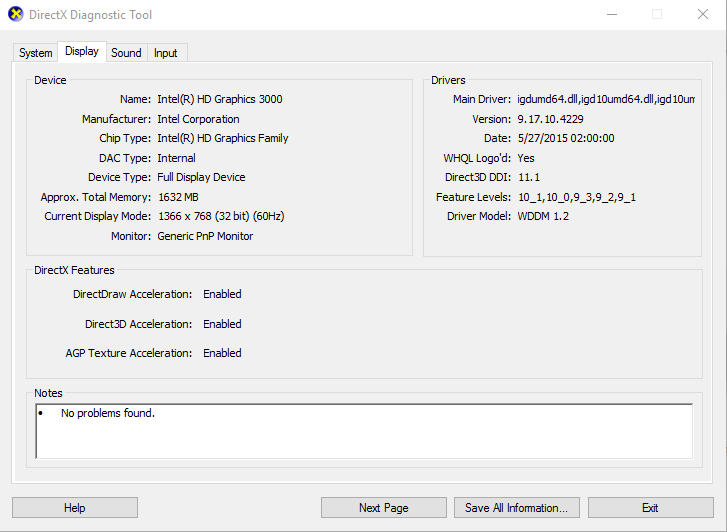Click the DirectX icon in title bar

coord(15,14)
